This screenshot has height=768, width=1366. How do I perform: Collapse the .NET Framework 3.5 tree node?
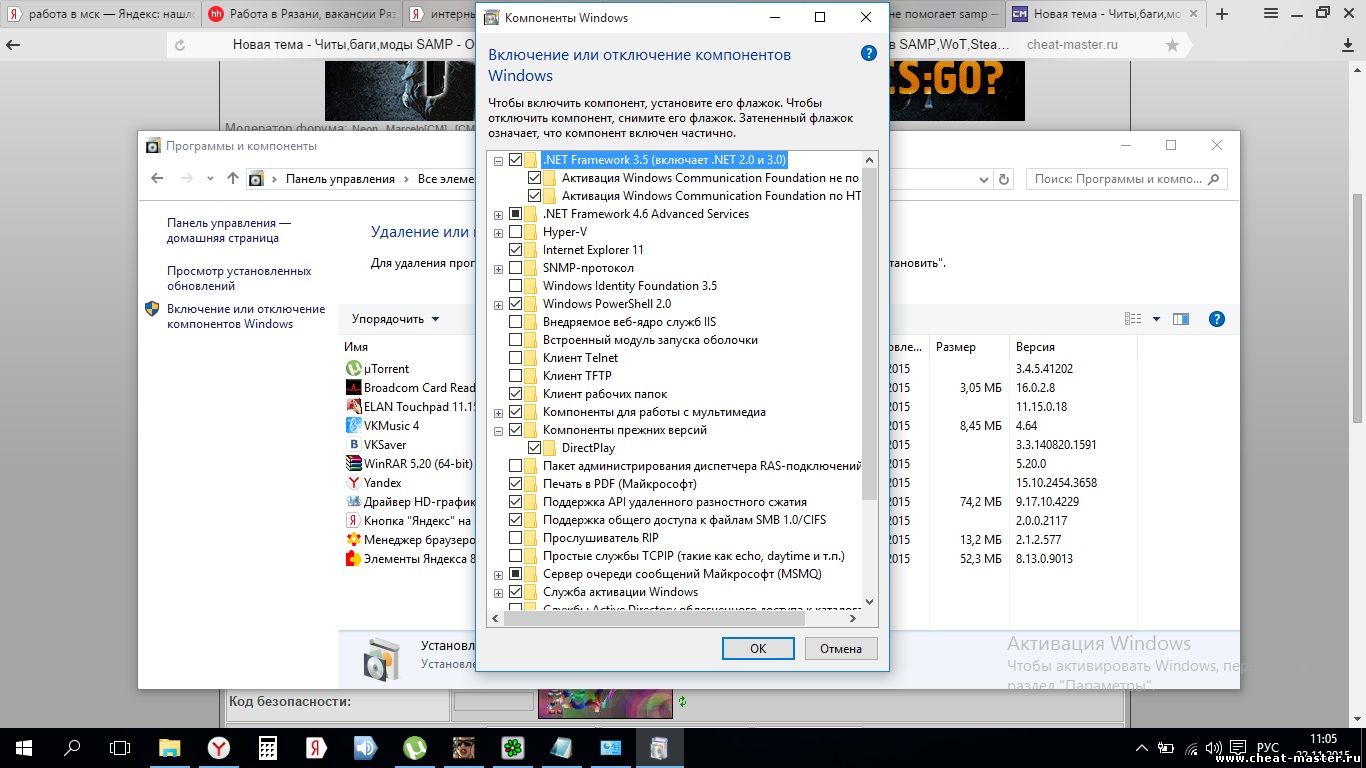[x=498, y=160]
